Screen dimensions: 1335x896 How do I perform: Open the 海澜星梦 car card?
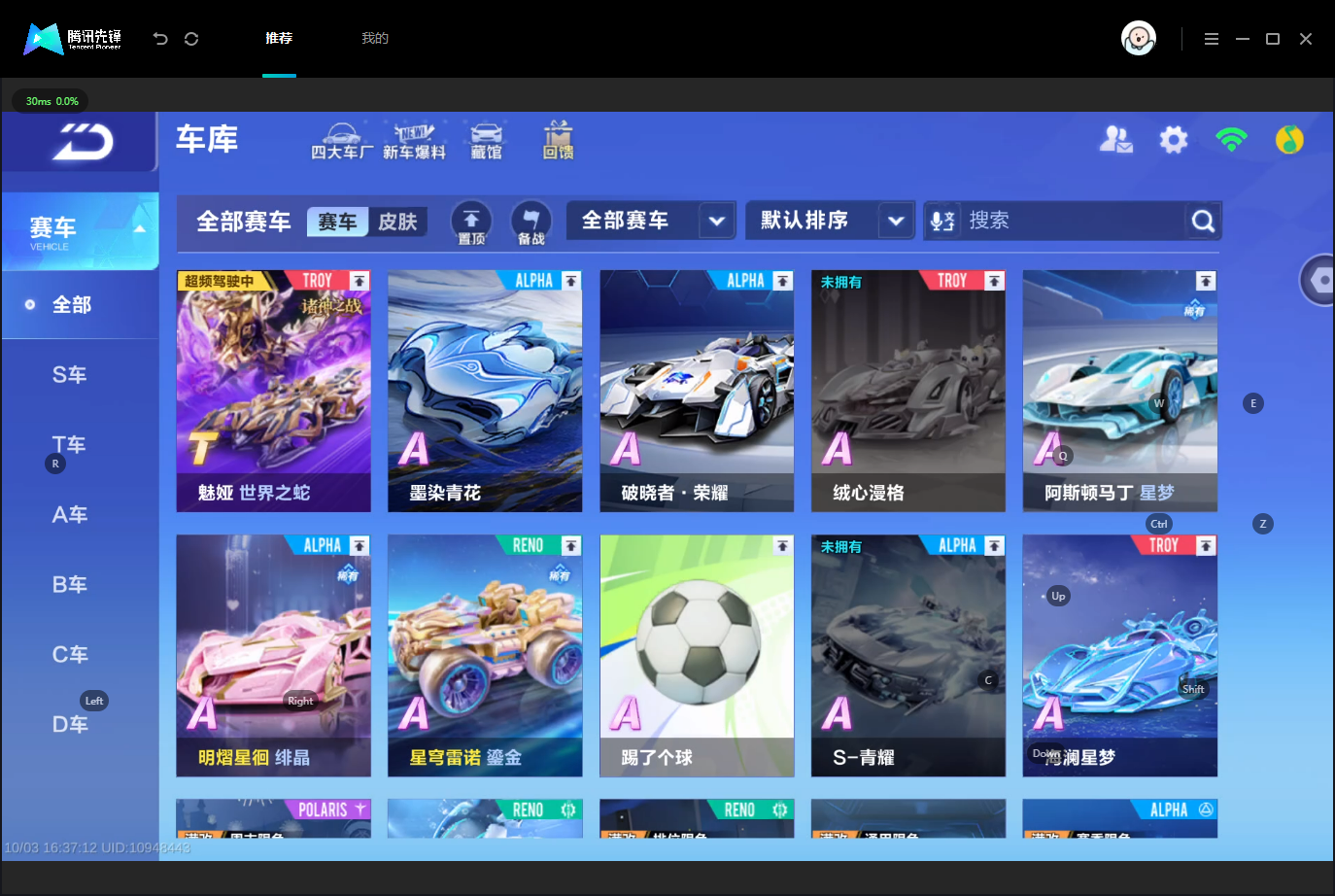[x=1120, y=656]
